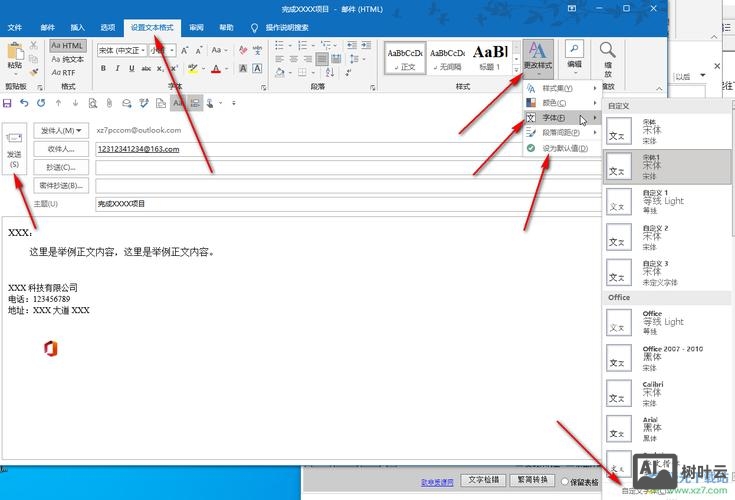The width and height of the screenshot is (735, 500).
Task: Apply underline formatting with U button
Action: tap(132, 68)
